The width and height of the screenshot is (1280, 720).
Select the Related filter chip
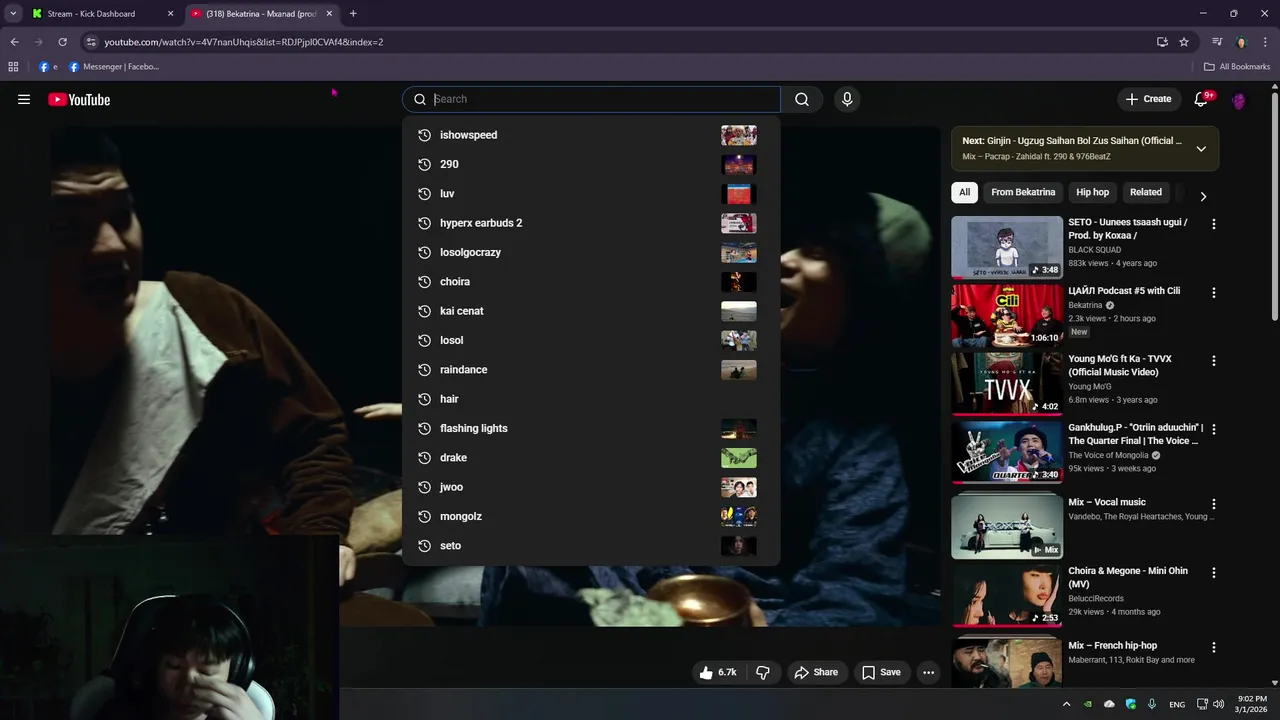1146,192
